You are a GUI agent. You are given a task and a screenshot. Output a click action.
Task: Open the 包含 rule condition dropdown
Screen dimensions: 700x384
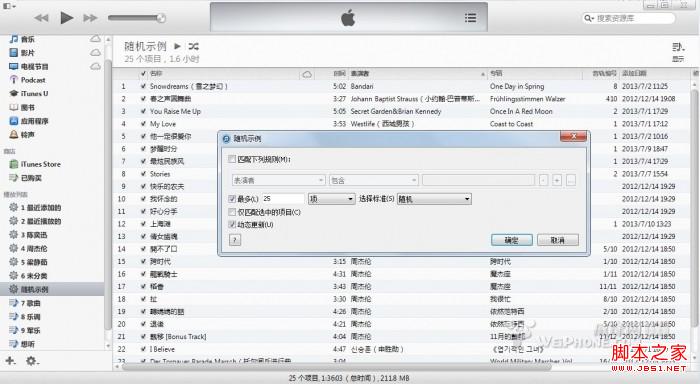tap(374, 180)
